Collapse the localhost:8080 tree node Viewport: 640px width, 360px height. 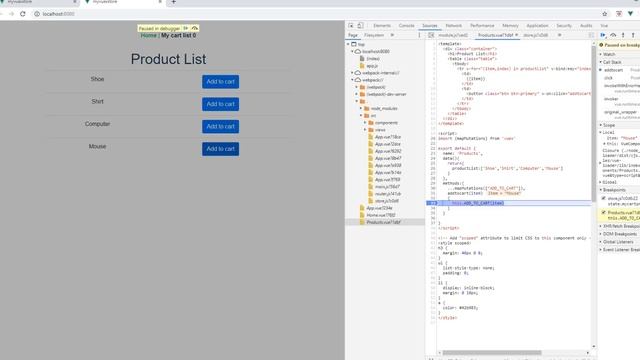click(352, 51)
